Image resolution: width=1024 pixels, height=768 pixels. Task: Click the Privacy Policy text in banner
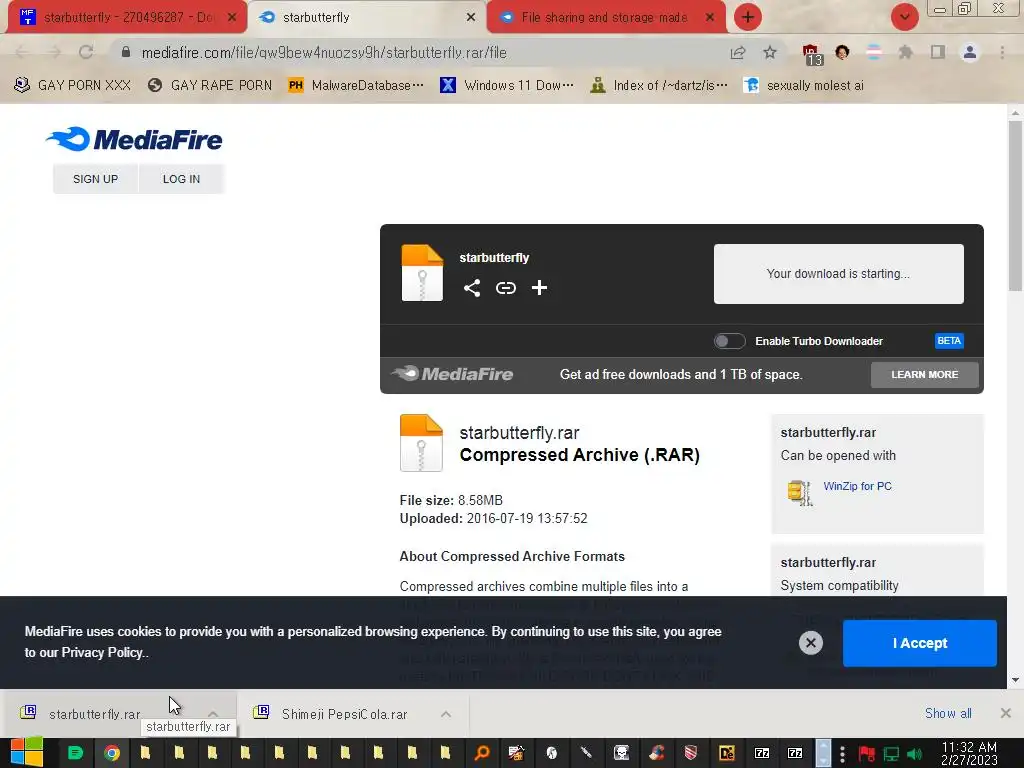pos(103,652)
